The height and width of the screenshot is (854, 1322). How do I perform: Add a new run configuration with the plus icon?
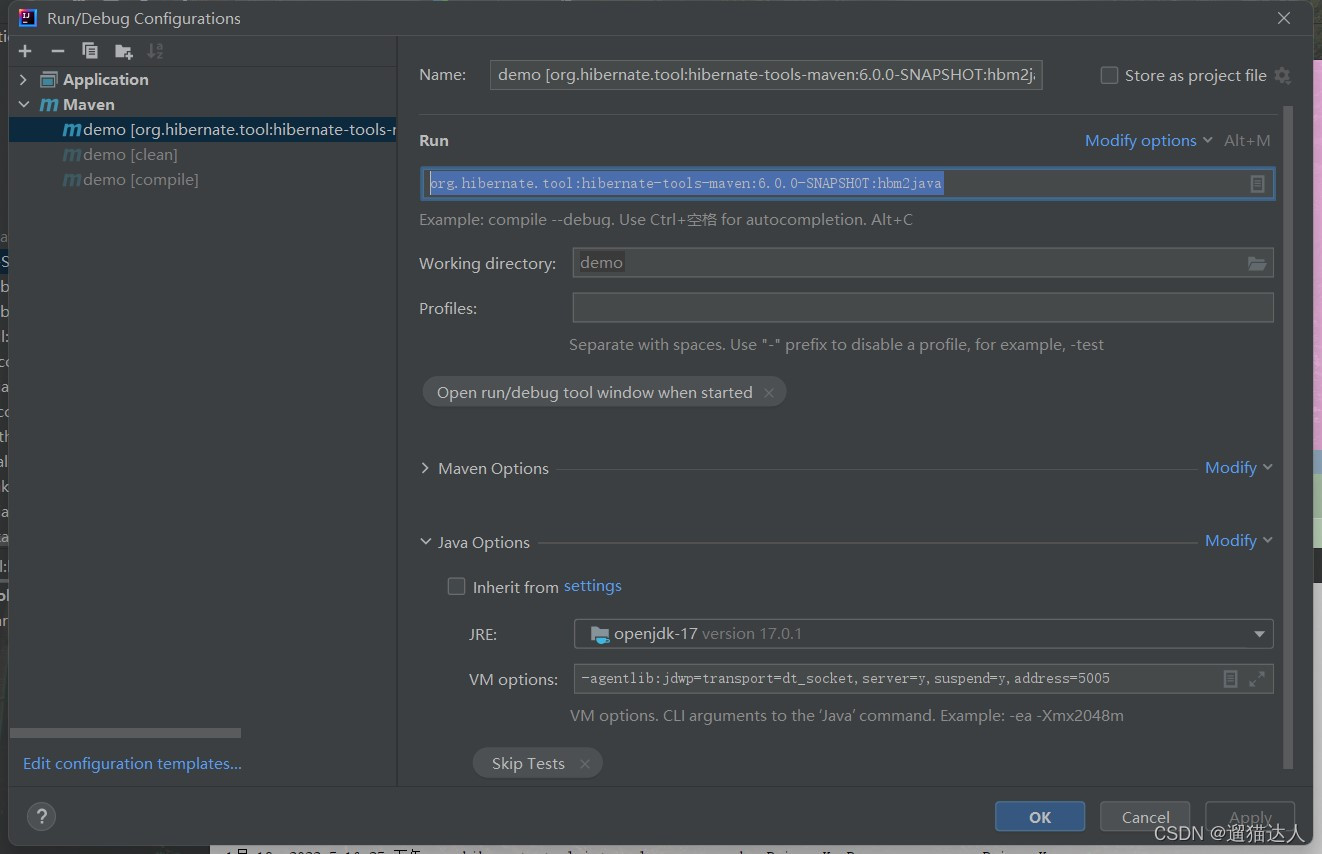[25, 51]
